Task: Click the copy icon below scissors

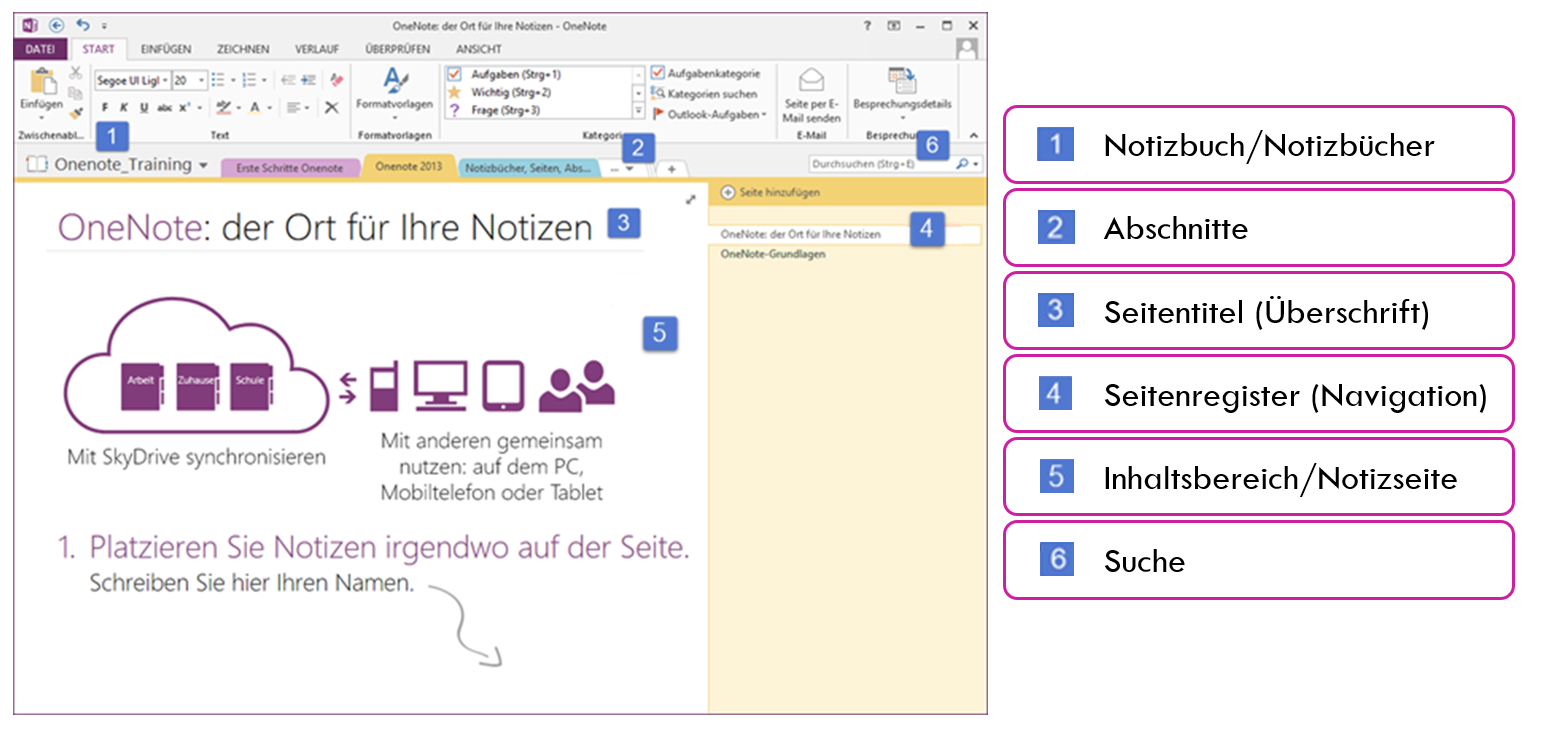Action: [75, 93]
